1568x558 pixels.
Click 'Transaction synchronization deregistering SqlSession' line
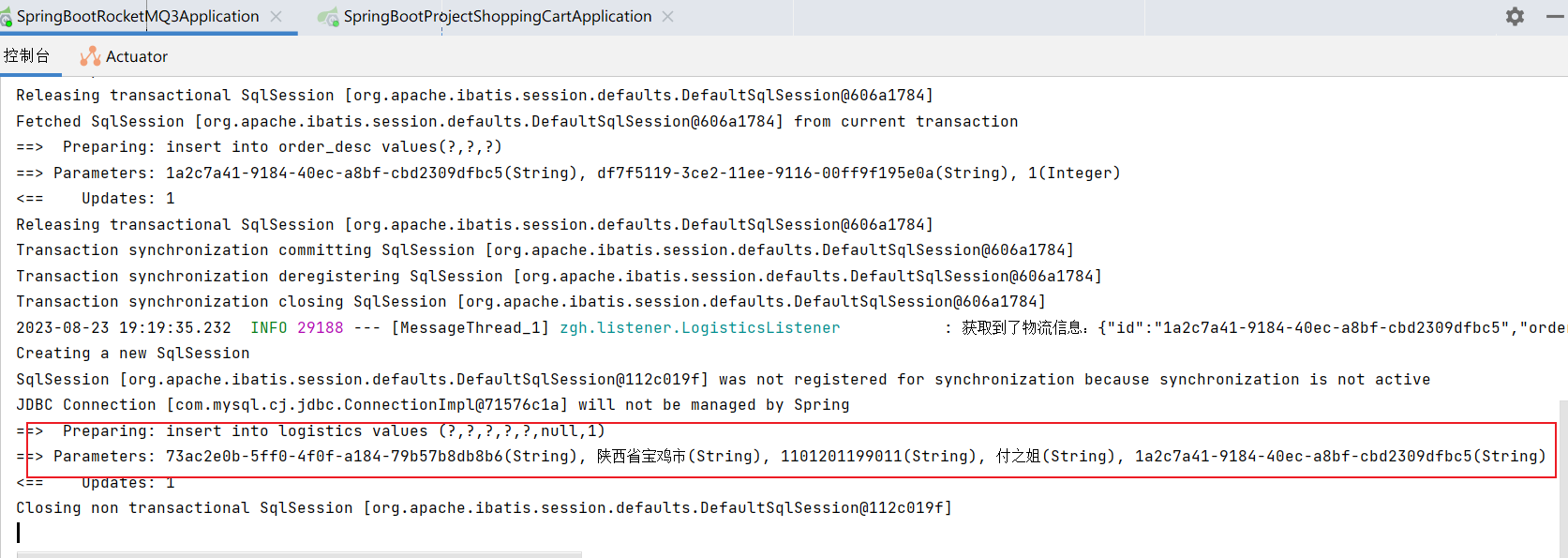point(560,277)
